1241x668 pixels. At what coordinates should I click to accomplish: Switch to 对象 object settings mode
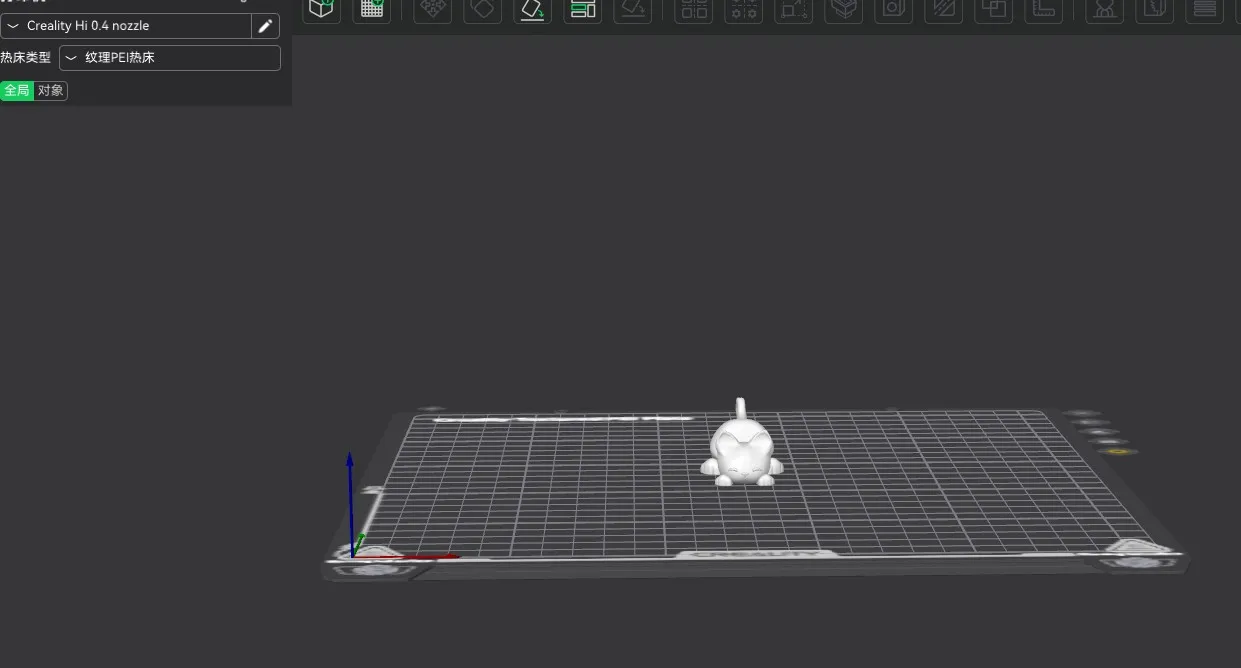tap(51, 91)
